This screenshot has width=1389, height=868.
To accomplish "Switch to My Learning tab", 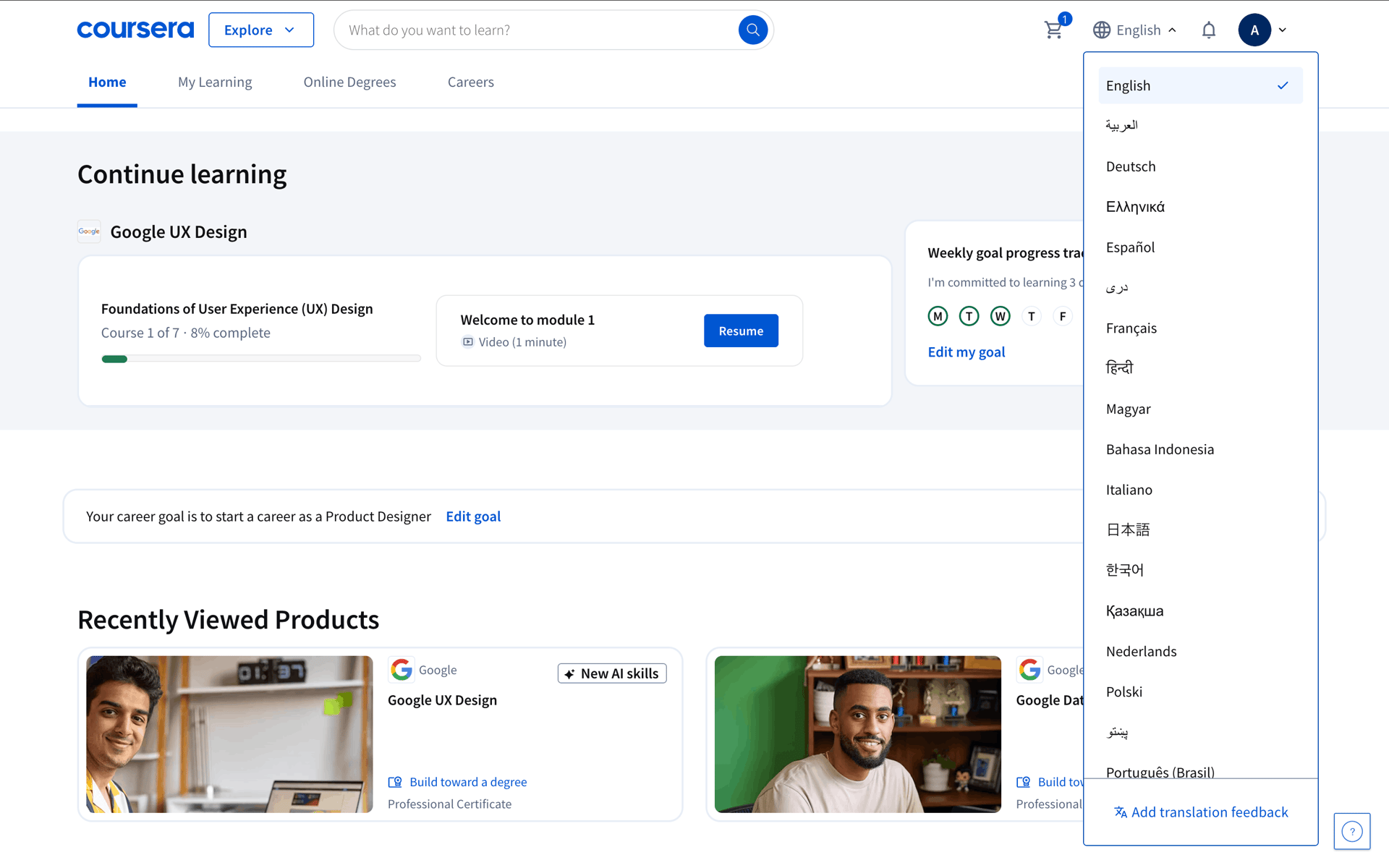I will pyautogui.click(x=215, y=82).
